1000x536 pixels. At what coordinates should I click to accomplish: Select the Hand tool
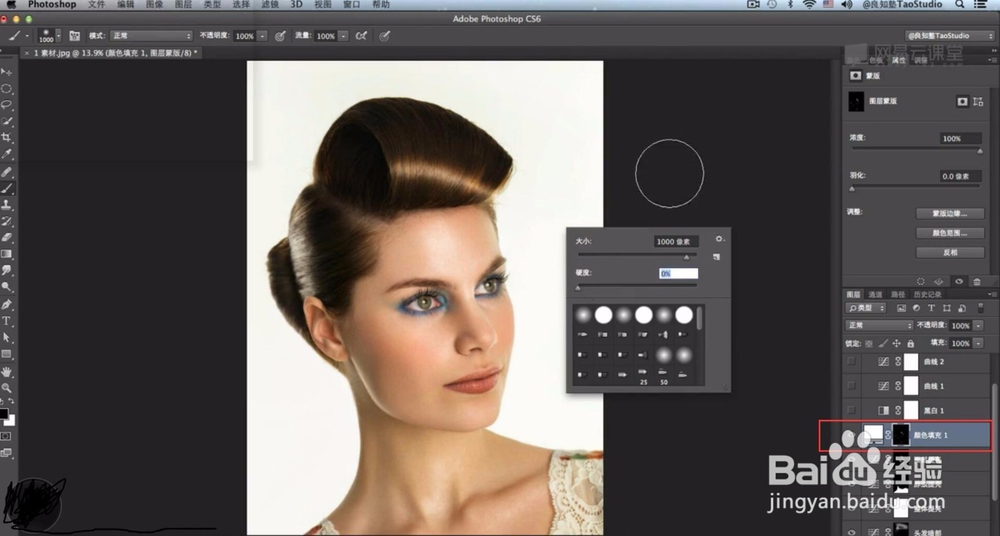pos(7,371)
